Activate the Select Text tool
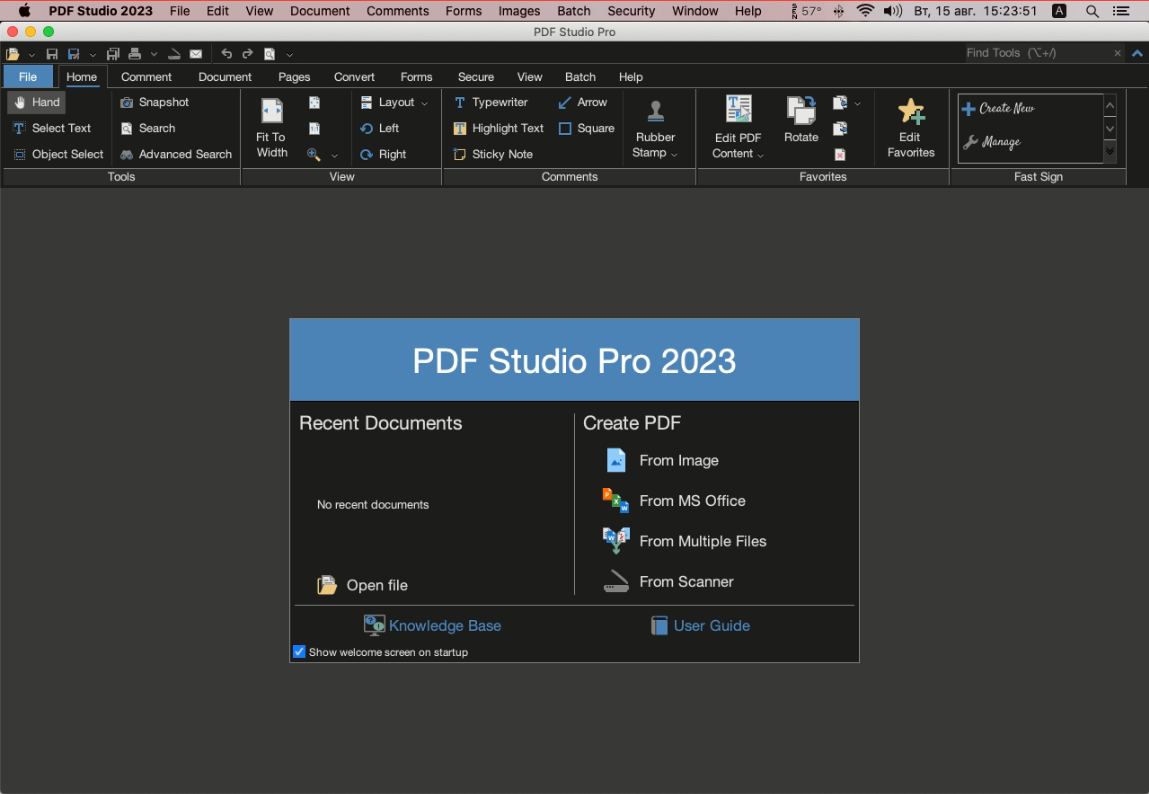This screenshot has height=794, width=1149. click(51, 128)
